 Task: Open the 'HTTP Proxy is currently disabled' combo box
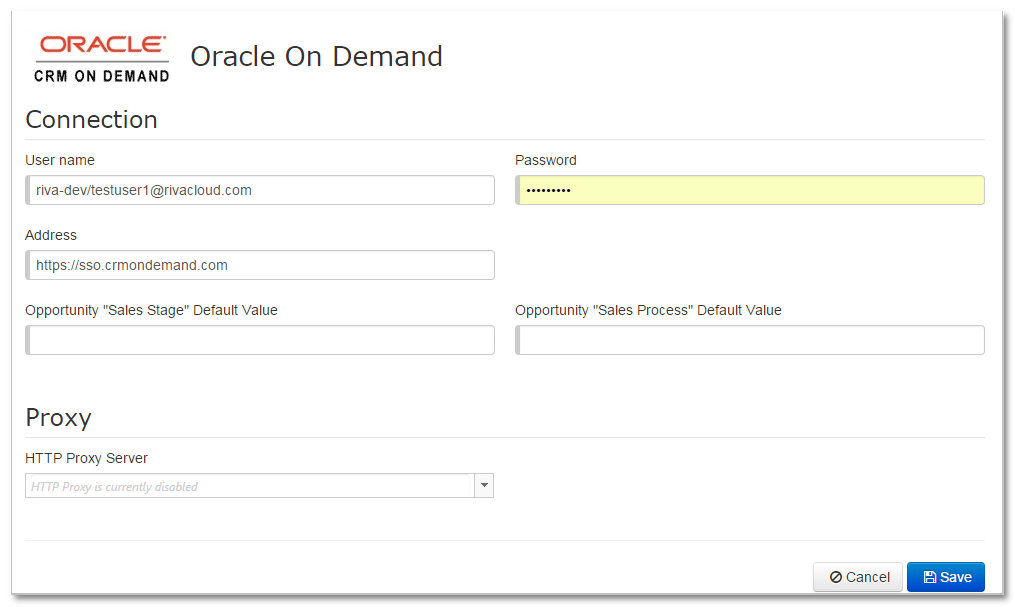[x=250, y=486]
